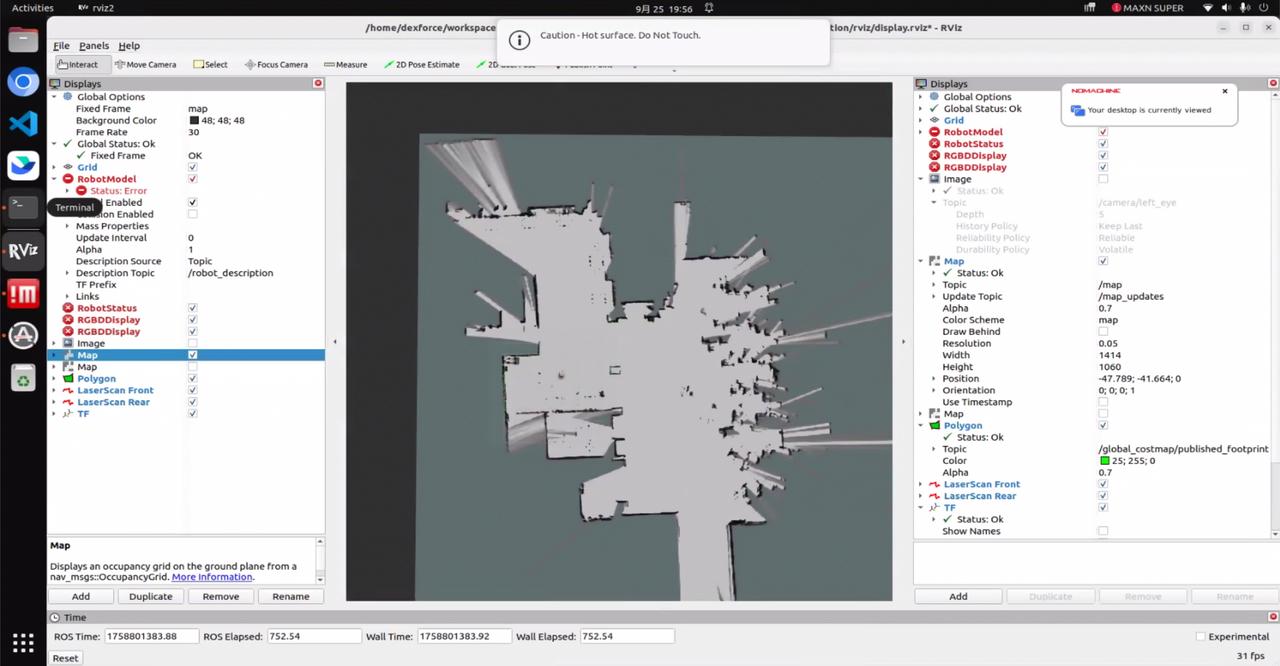Toggle RobotModel checkbox in left Displays panel
This screenshot has width=1280, height=666.
[192, 179]
